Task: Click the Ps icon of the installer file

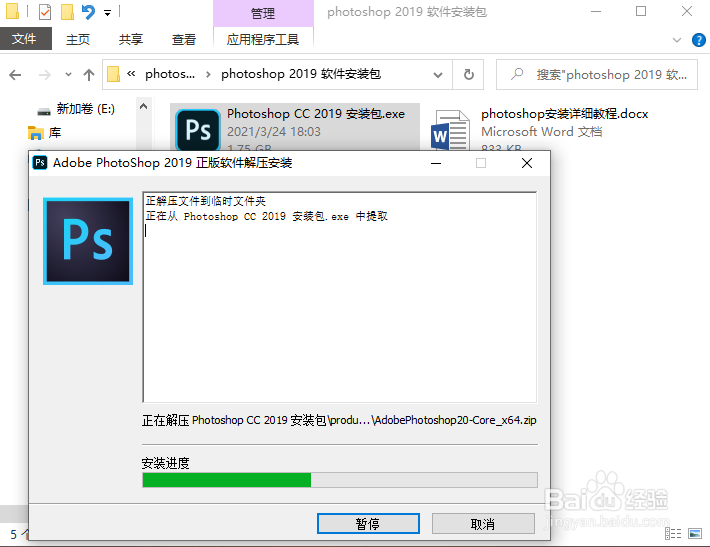Action: [x=198, y=130]
